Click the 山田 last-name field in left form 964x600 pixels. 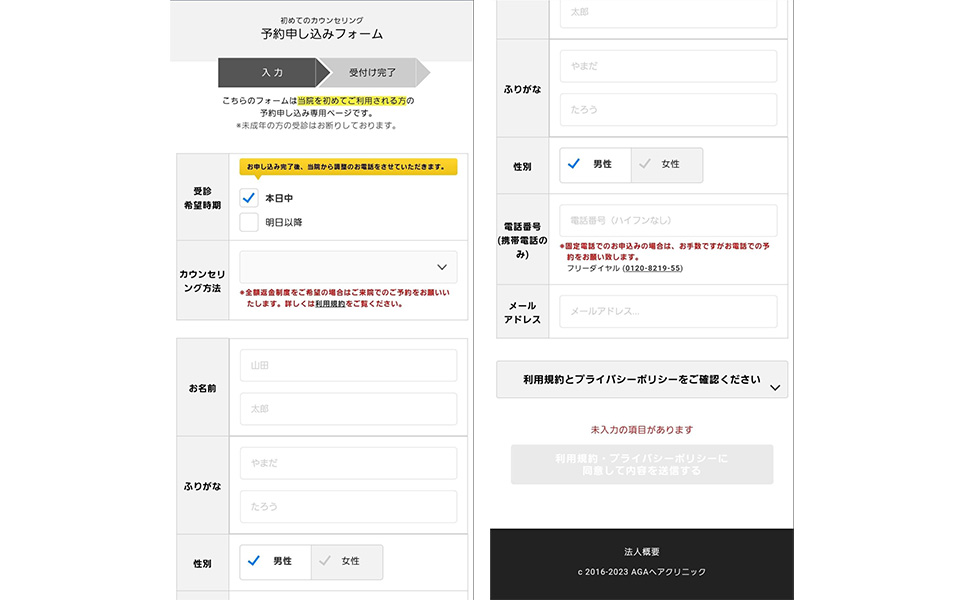click(348, 365)
